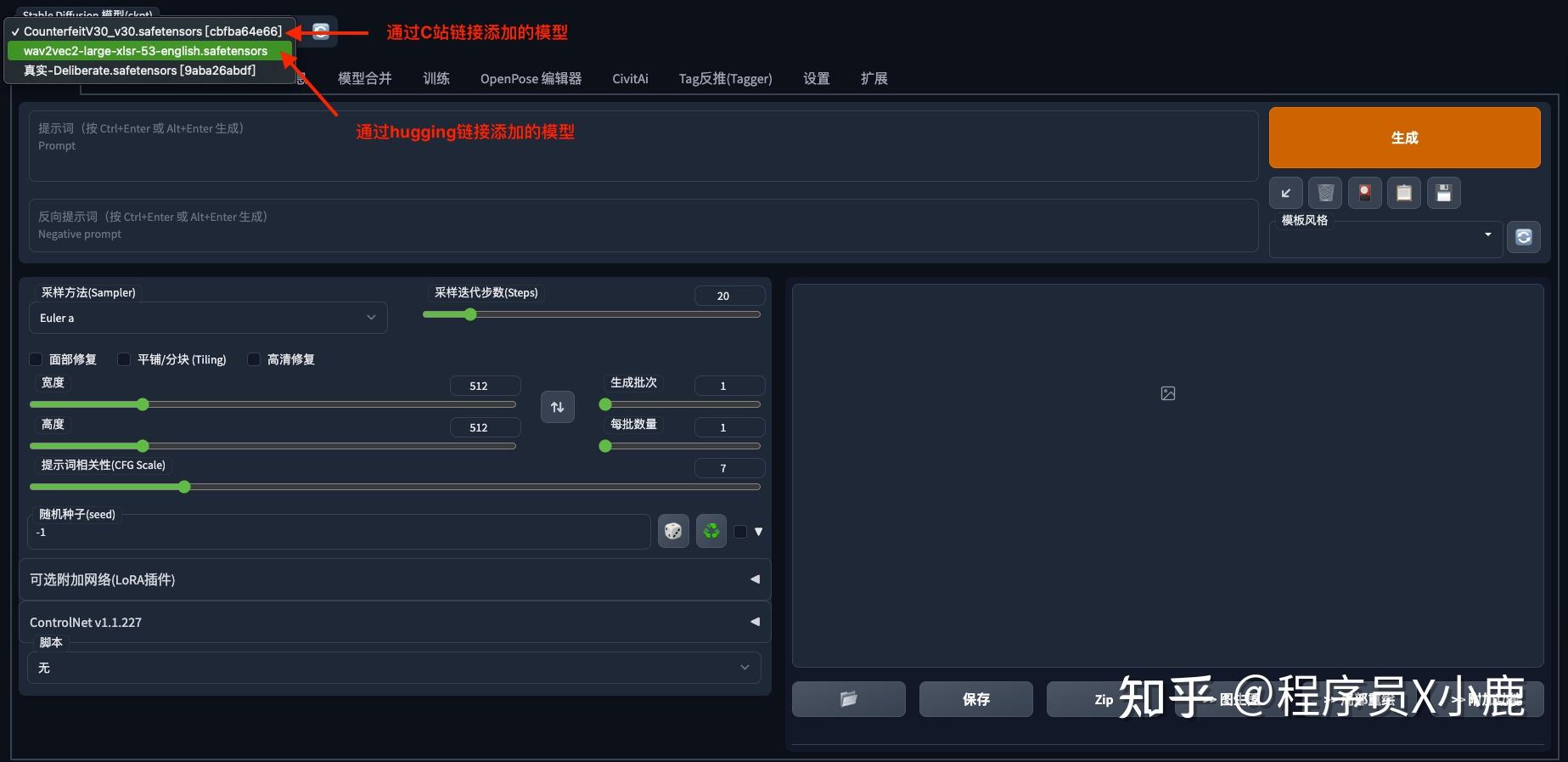1568x762 pixels.
Task: Expand 可选附加网络(LoRA插件) section
Action: (395, 579)
